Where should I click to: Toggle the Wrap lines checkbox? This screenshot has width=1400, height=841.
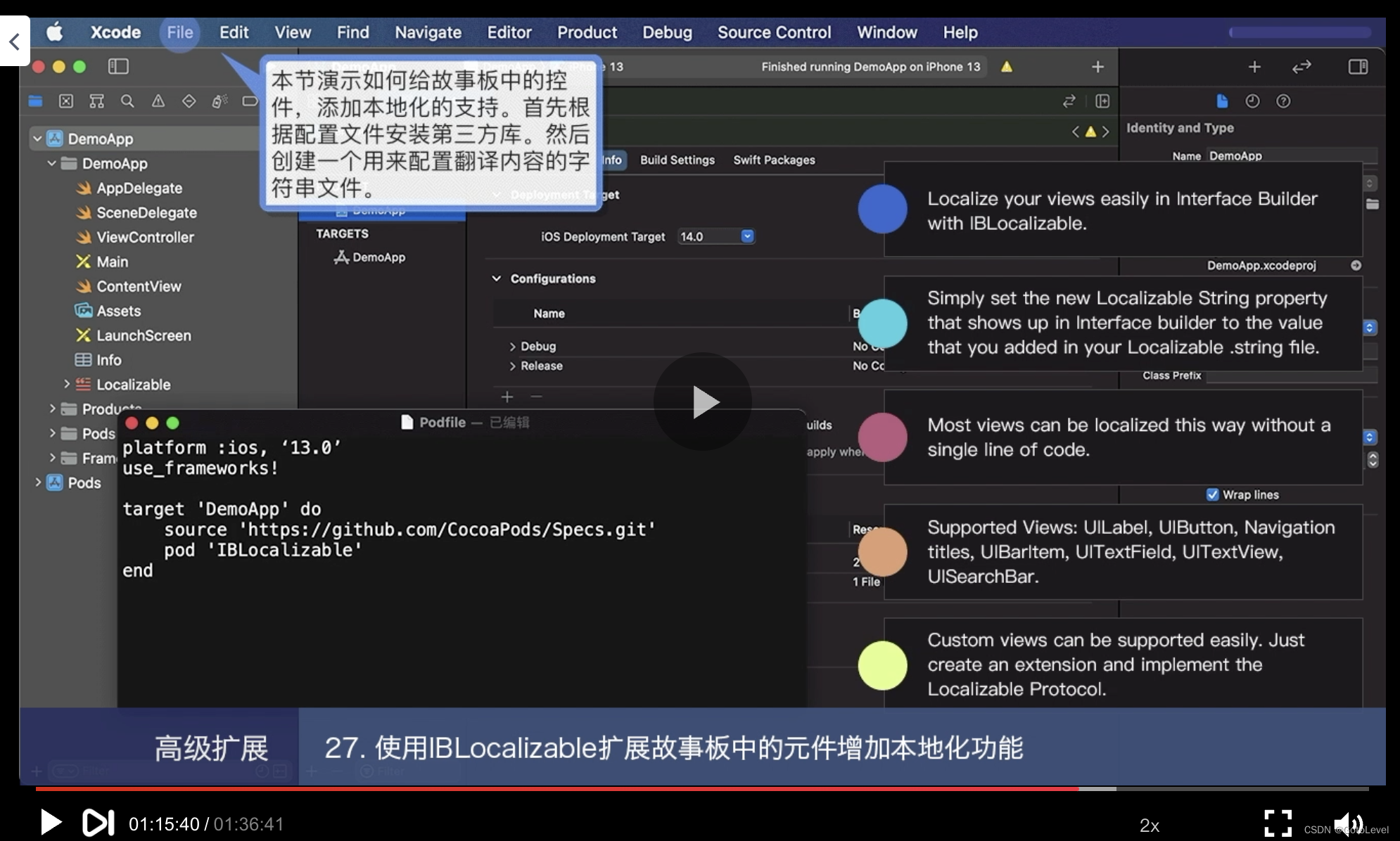[1212, 494]
